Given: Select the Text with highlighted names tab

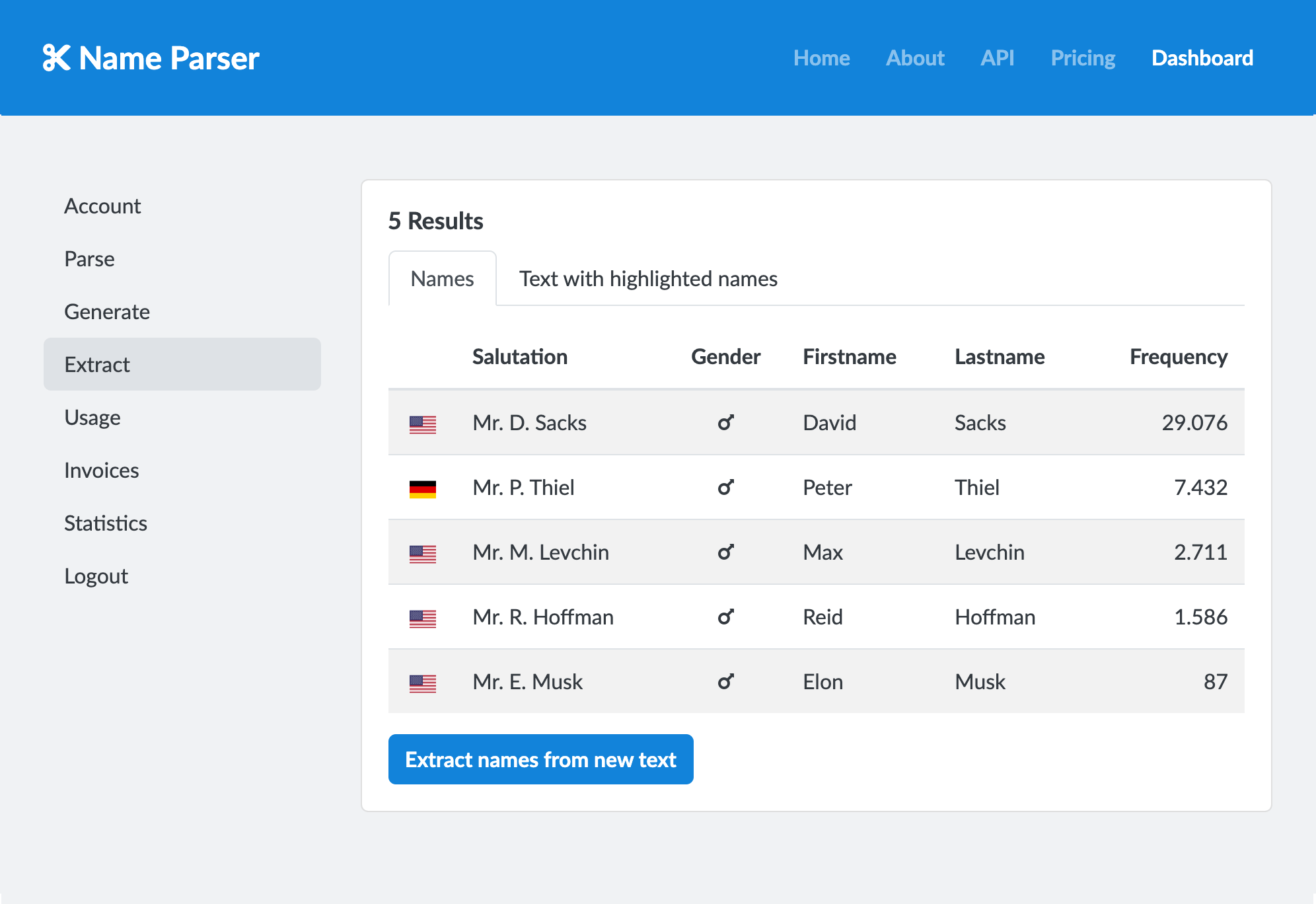Looking at the screenshot, I should pyautogui.click(x=647, y=279).
